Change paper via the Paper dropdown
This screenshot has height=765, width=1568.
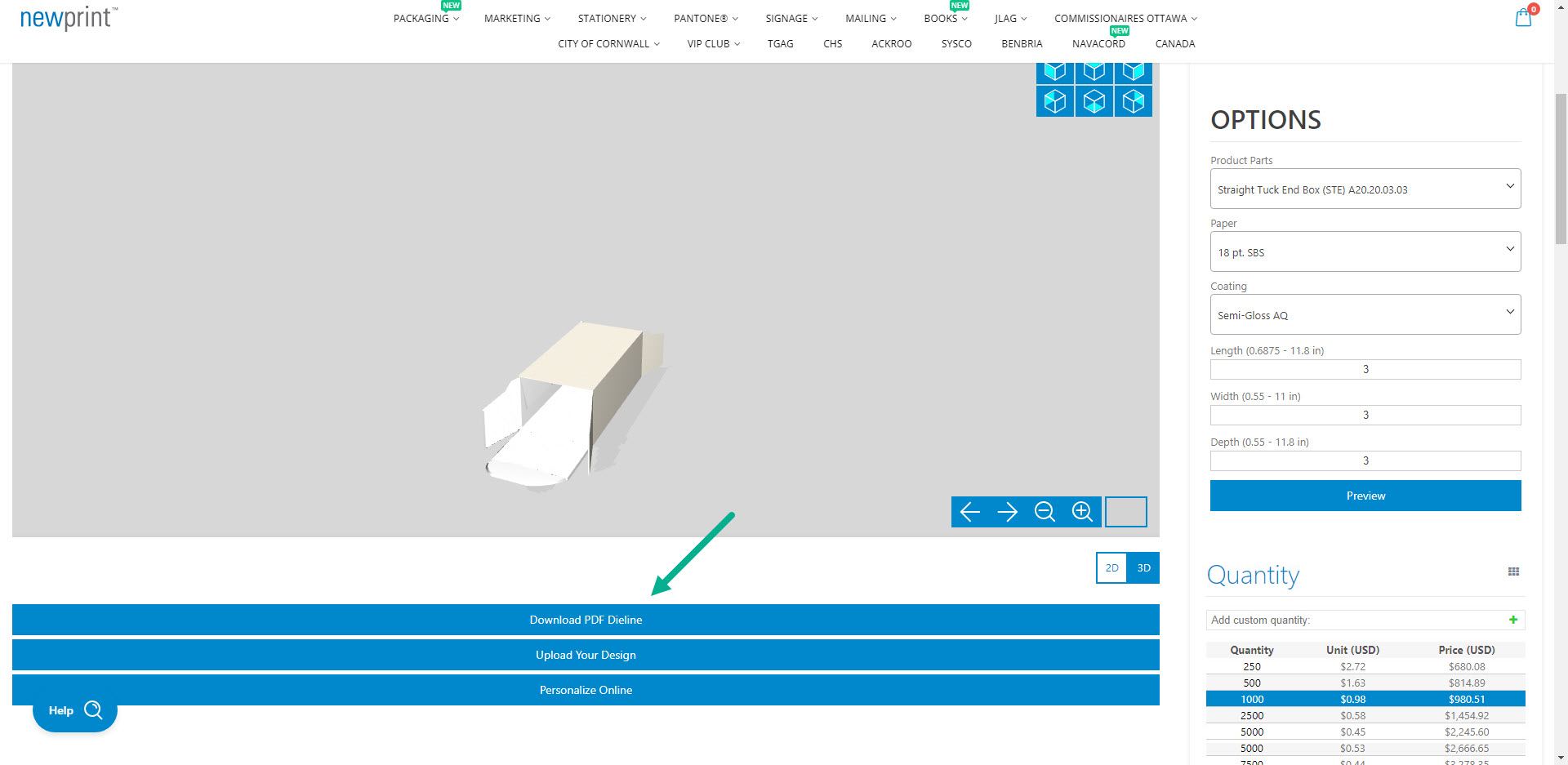(x=1365, y=251)
